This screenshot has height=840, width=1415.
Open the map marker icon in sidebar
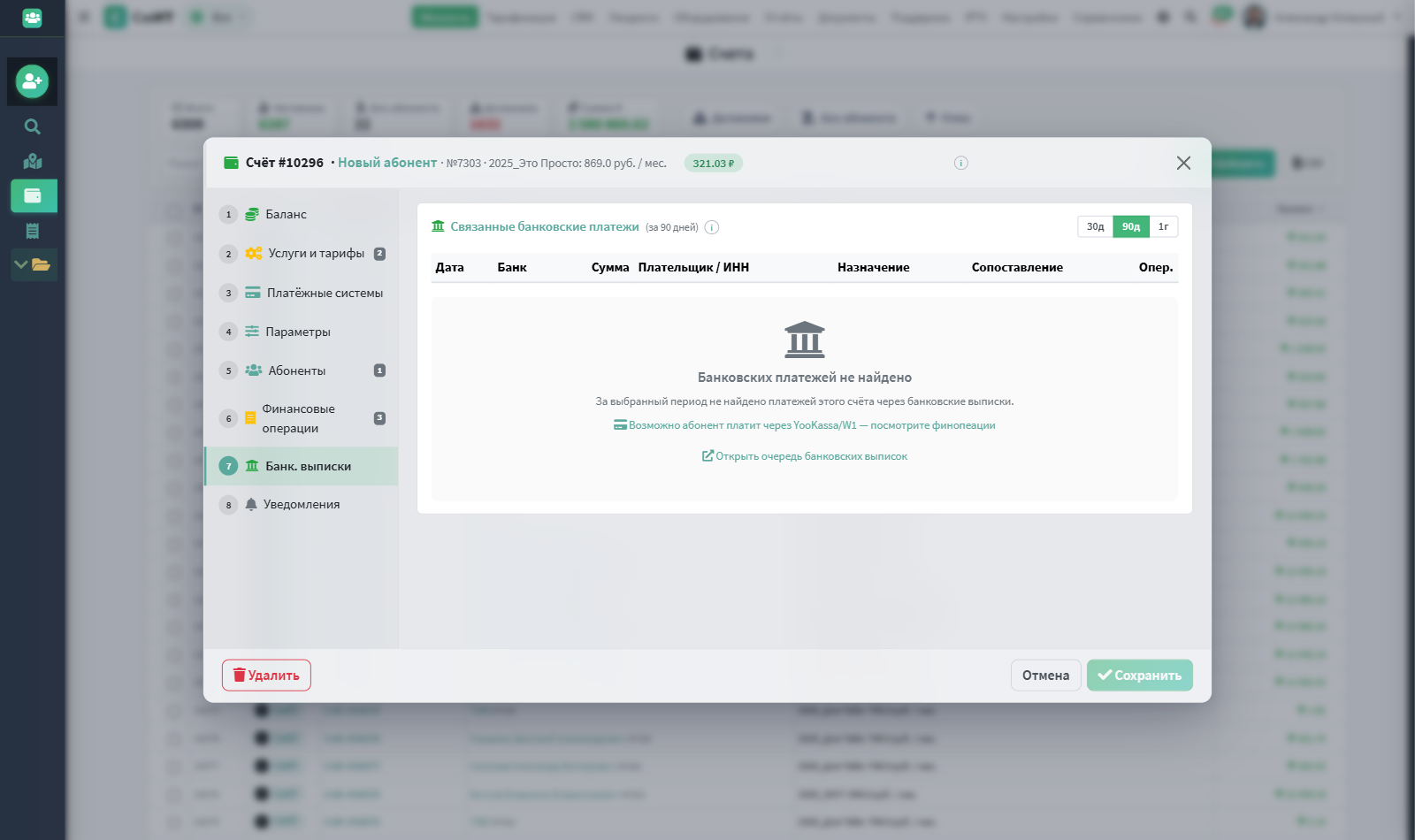(x=32, y=161)
